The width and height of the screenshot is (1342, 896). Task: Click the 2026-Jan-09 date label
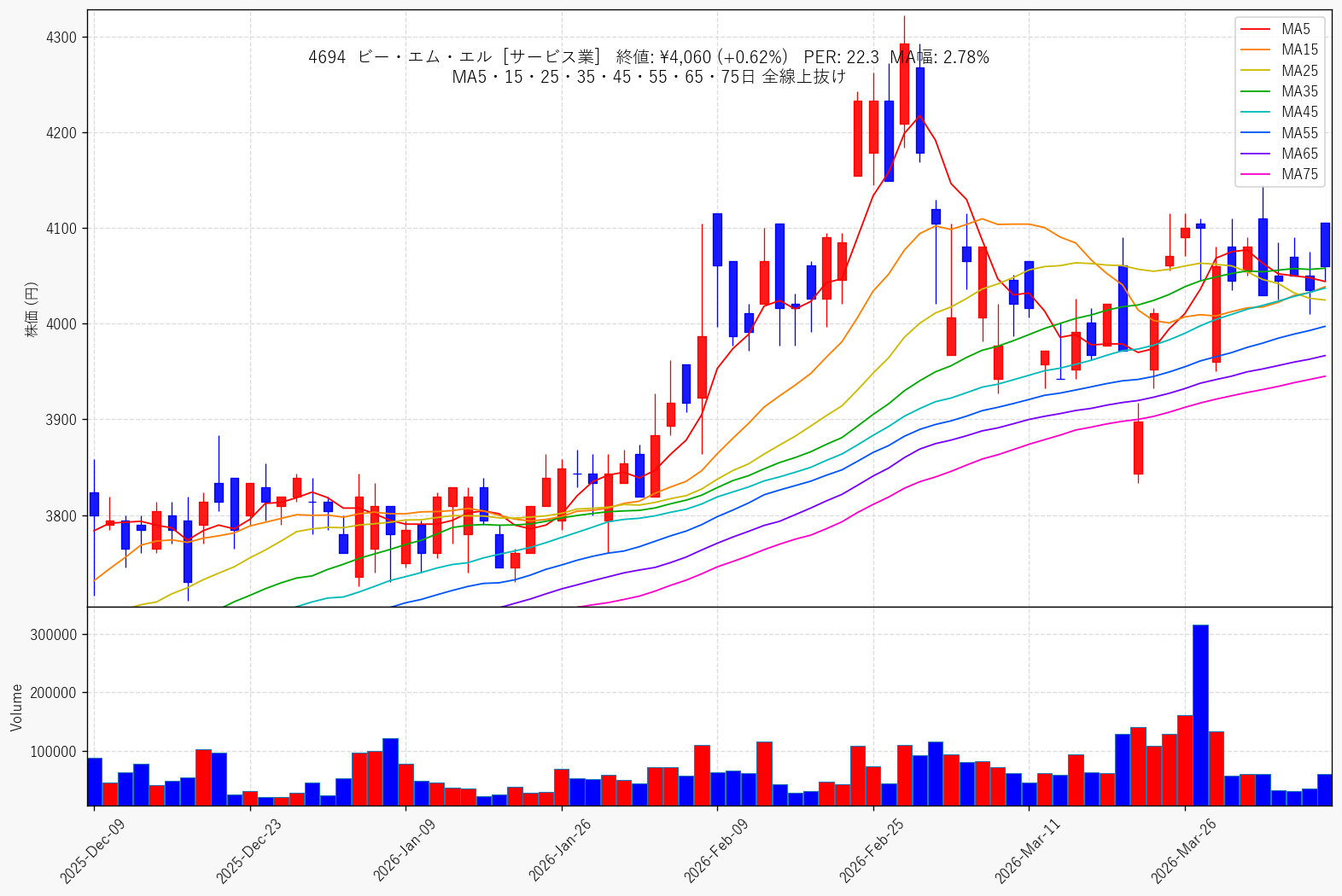coord(405,851)
